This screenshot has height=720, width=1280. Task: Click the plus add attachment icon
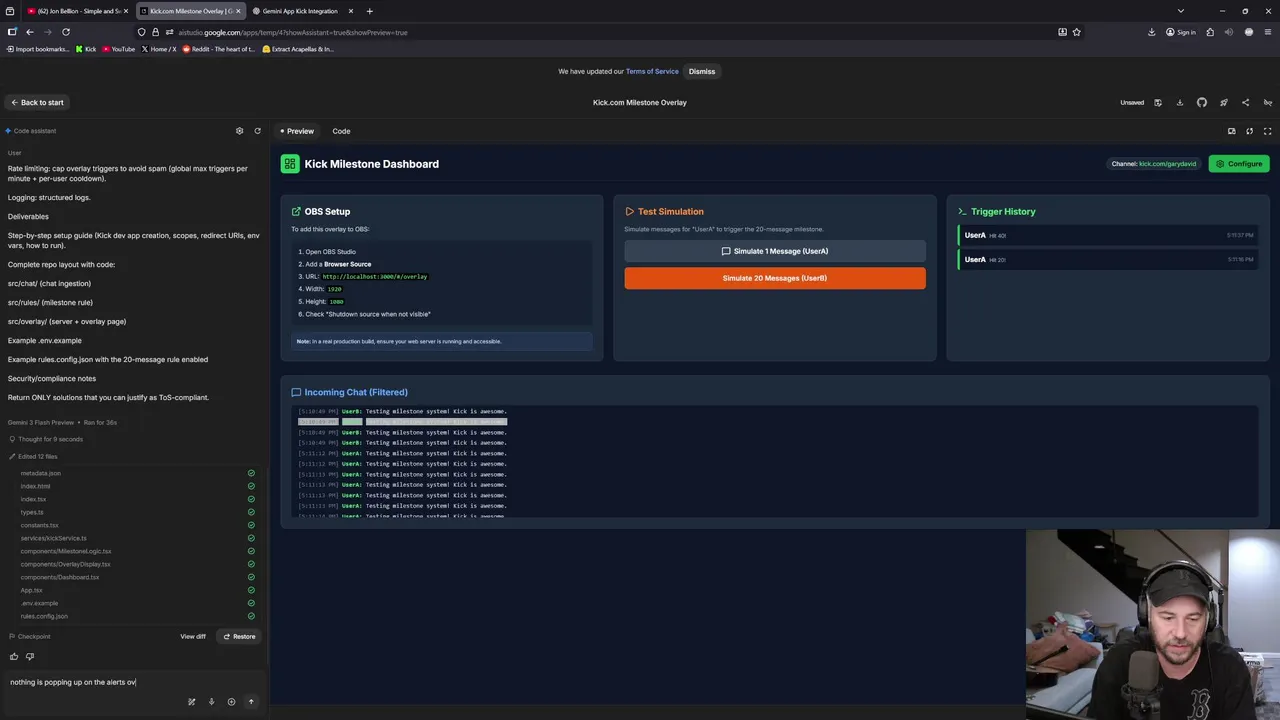coord(231,702)
